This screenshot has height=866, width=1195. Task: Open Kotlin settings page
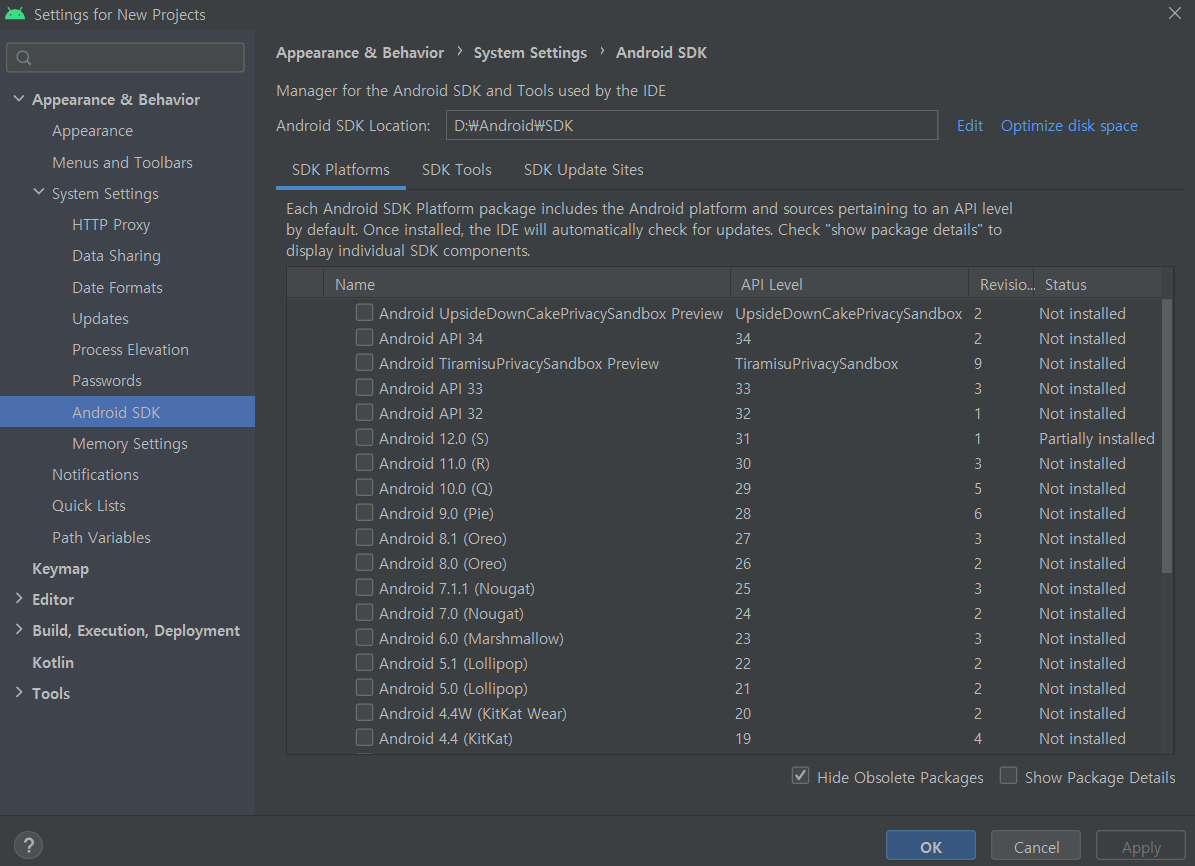point(53,662)
